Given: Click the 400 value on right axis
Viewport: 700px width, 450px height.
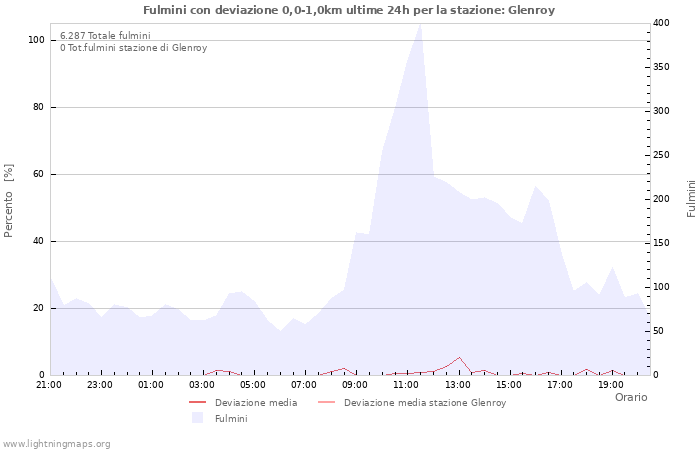Looking at the screenshot, I should (x=661, y=23).
